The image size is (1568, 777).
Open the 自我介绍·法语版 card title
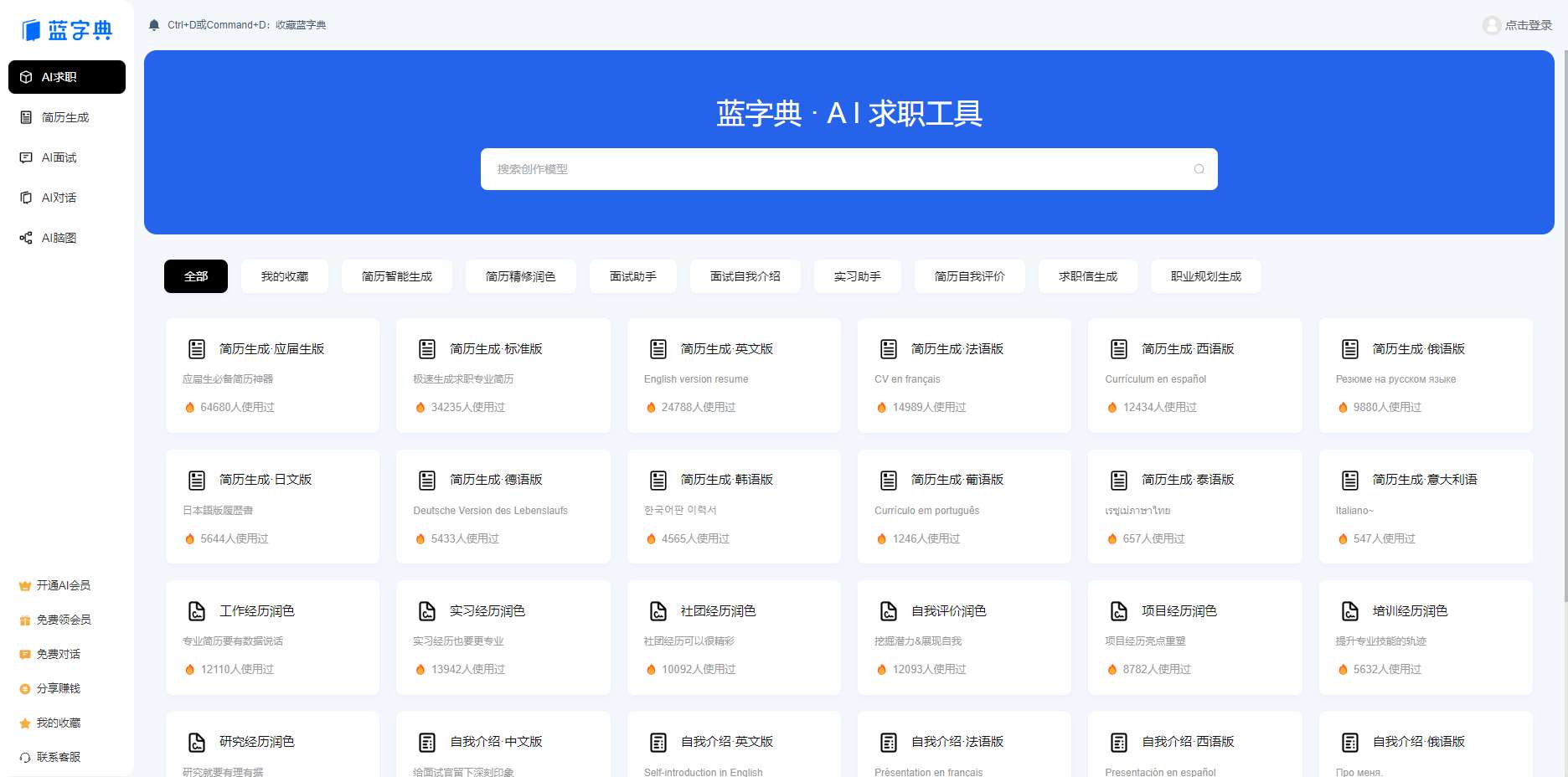point(957,742)
